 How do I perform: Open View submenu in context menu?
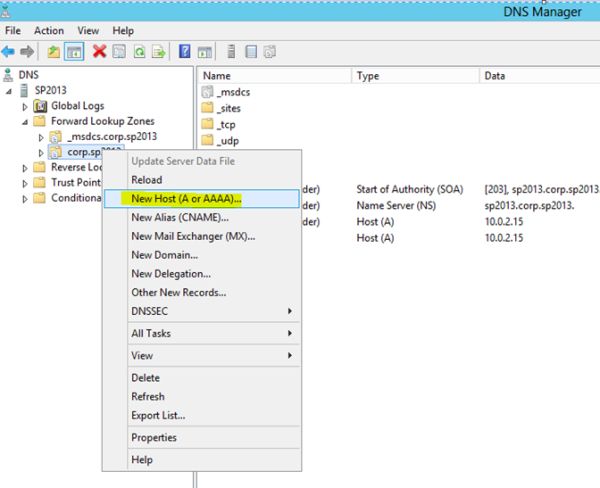point(202,356)
